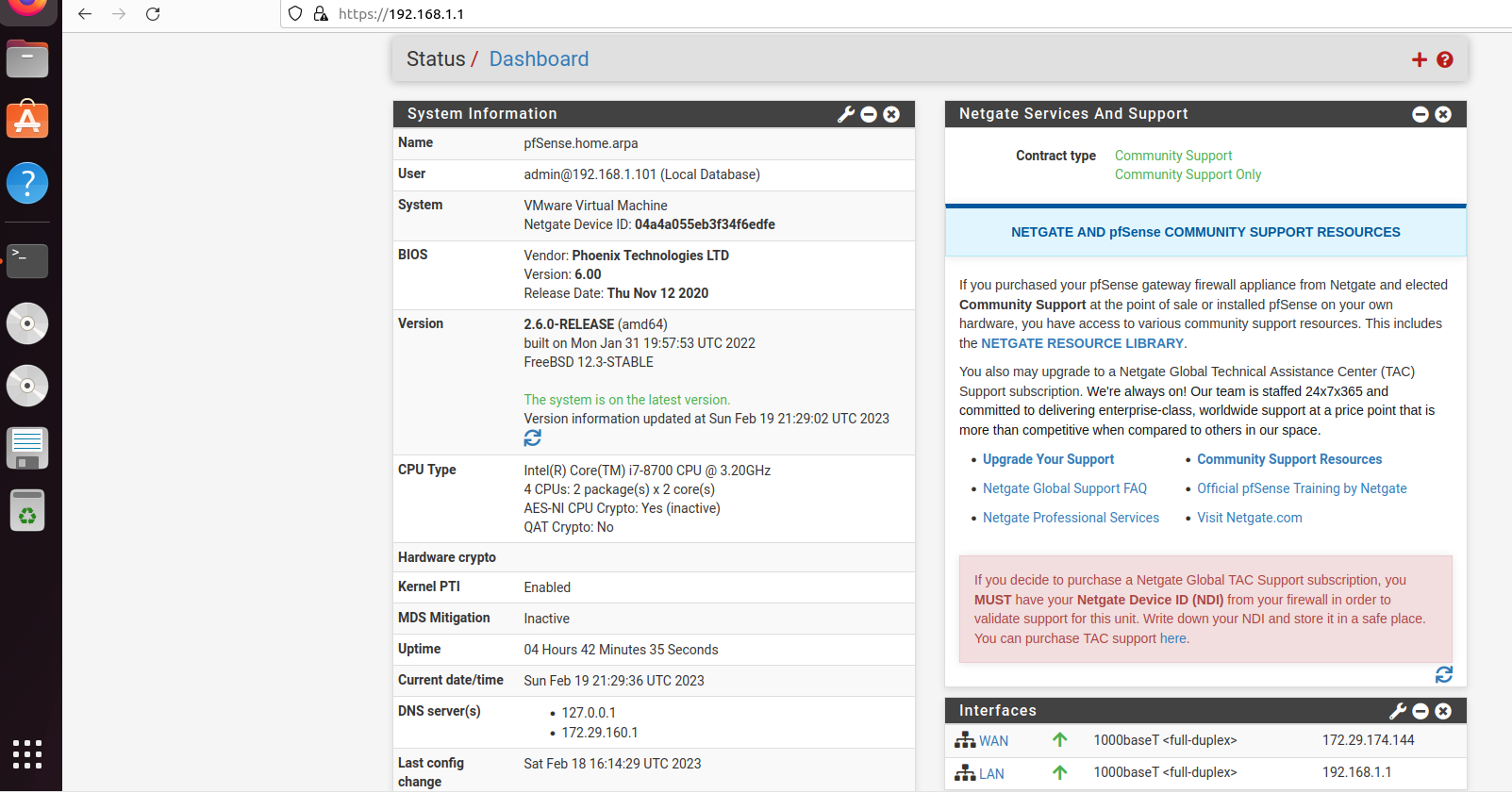The image size is (1512, 793).
Task: Open Netgate Global Support FAQ link
Action: (1065, 488)
